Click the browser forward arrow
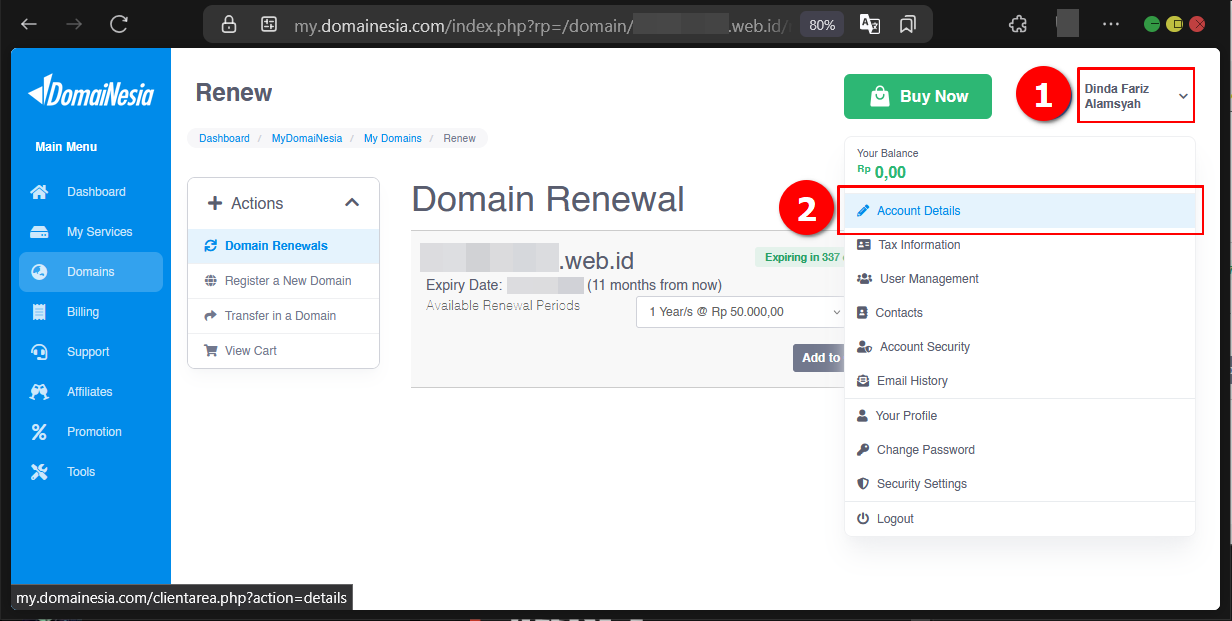The width and height of the screenshot is (1232, 621). click(x=74, y=24)
